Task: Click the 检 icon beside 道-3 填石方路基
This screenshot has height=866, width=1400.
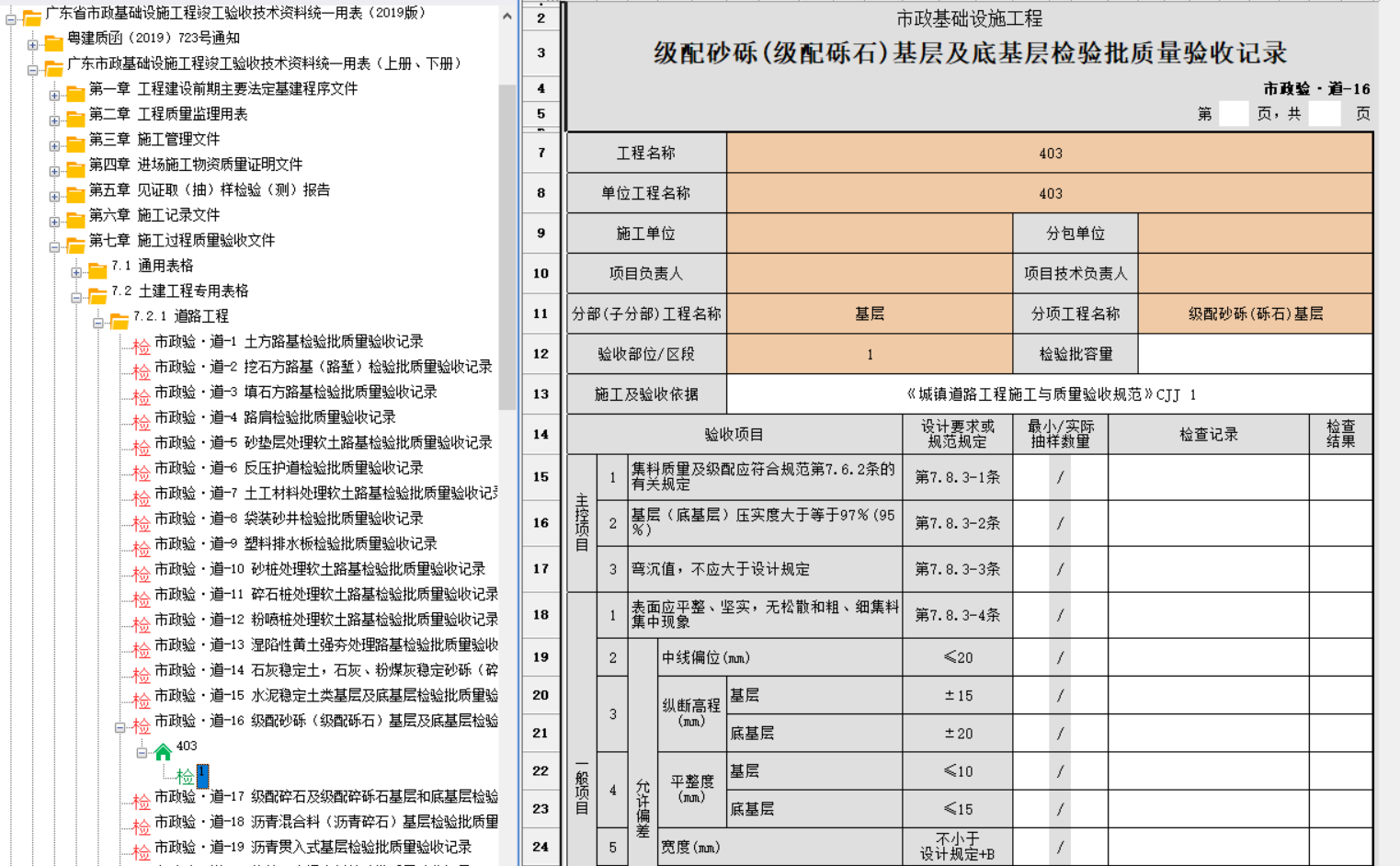Action: pos(141,396)
